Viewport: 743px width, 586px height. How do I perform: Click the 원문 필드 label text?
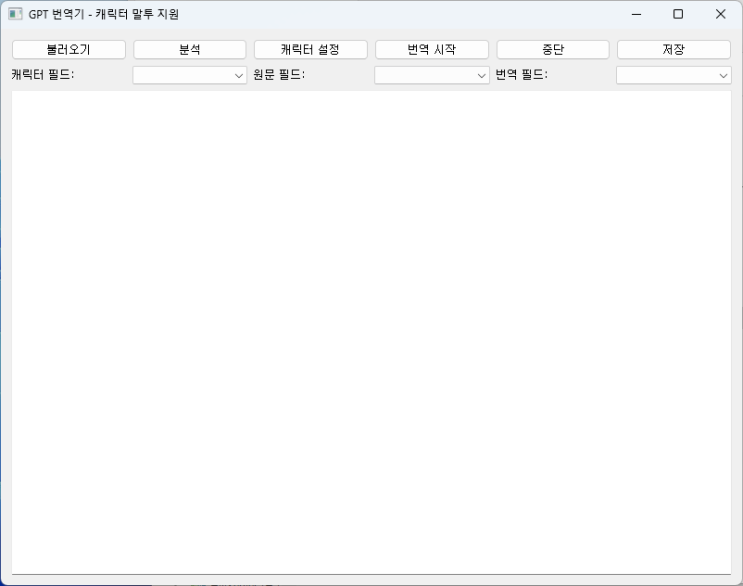pos(279,75)
